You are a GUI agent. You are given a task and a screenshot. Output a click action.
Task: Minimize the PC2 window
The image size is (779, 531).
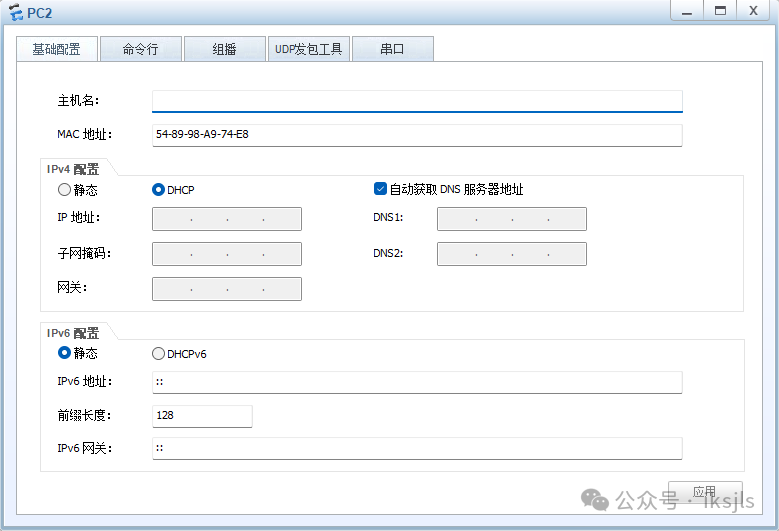(687, 10)
